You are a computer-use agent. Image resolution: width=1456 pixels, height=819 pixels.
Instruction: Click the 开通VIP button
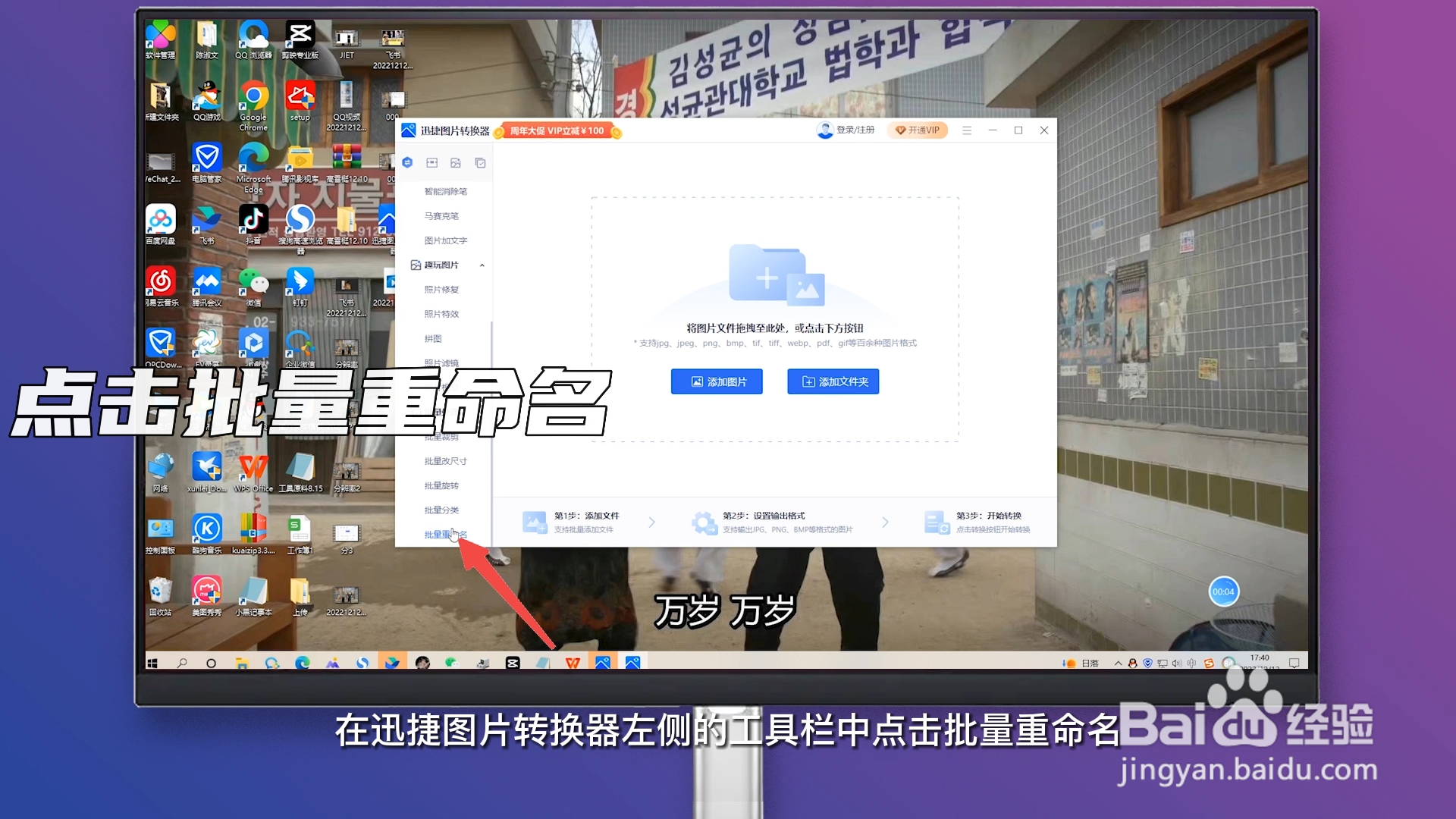click(x=918, y=130)
